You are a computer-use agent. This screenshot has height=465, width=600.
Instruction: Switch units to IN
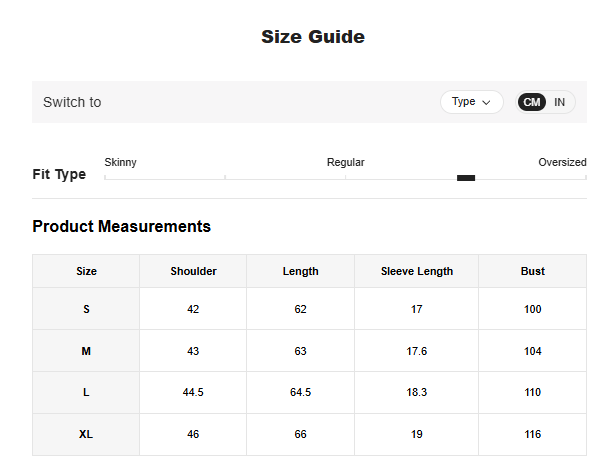560,102
